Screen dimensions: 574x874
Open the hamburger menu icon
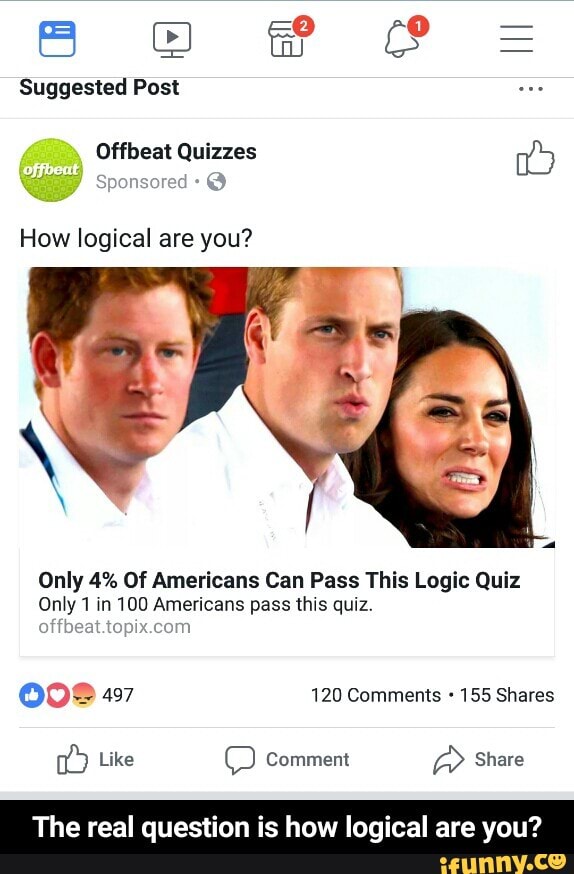pos(517,38)
